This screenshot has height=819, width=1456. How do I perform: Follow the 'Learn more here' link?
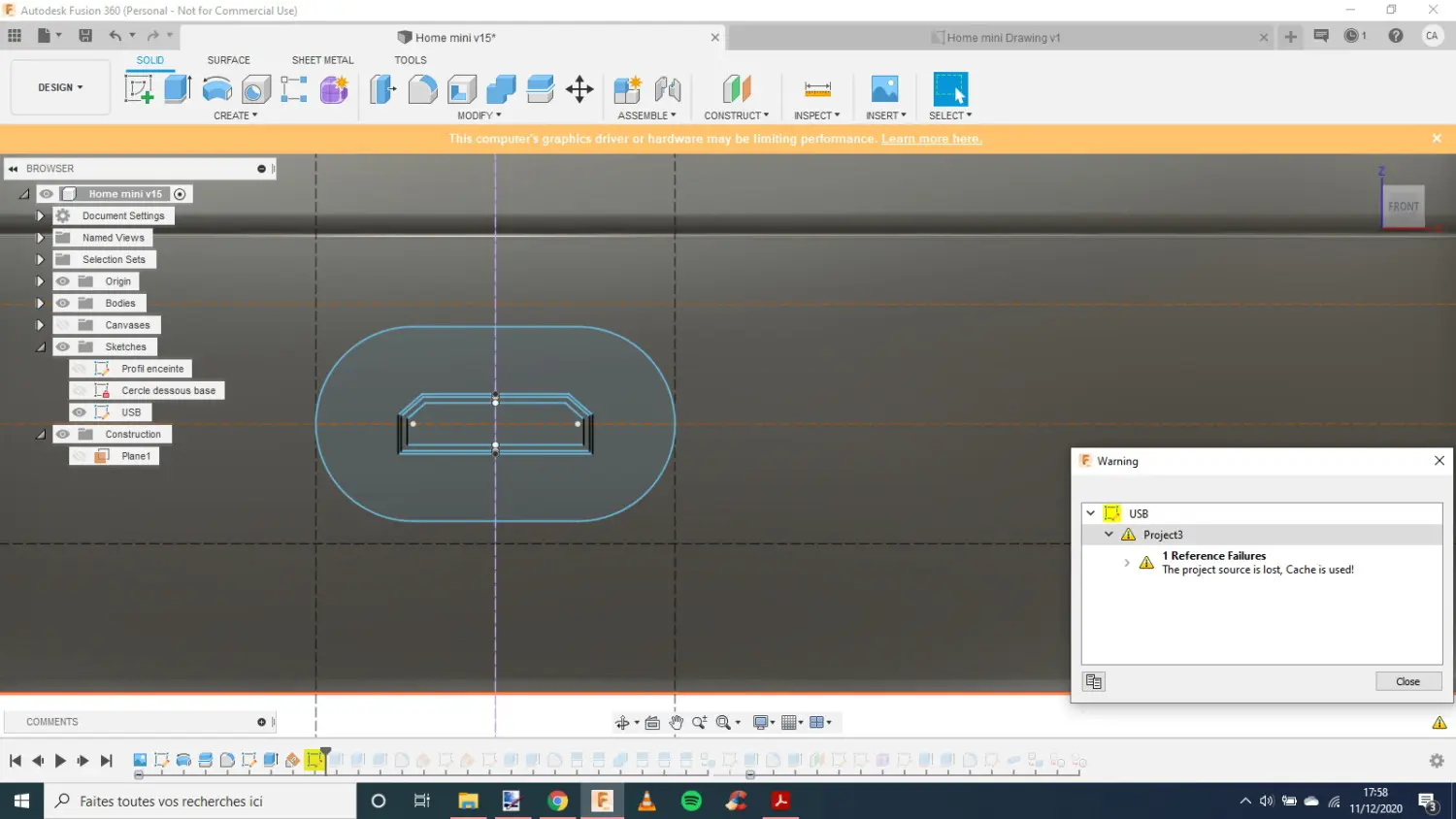tap(931, 139)
